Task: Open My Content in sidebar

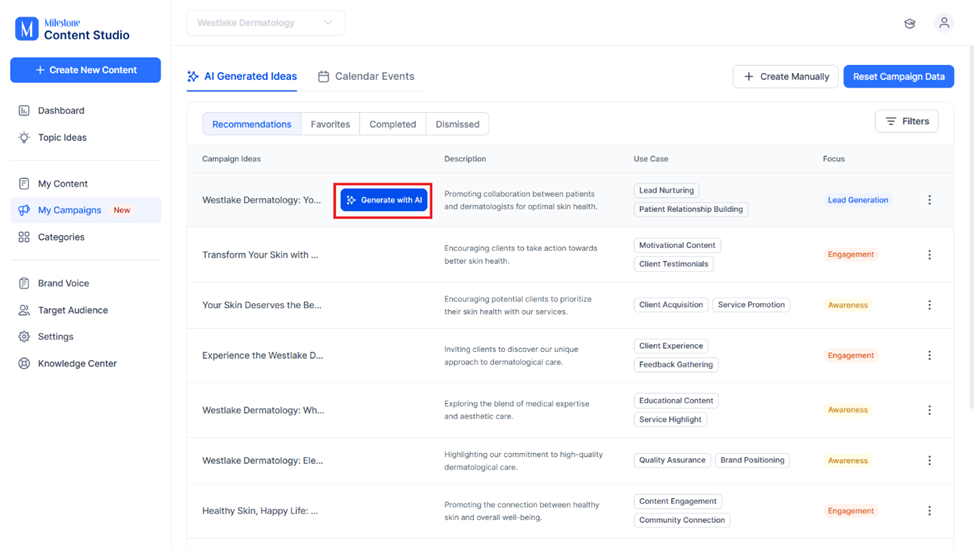Action: point(86,183)
